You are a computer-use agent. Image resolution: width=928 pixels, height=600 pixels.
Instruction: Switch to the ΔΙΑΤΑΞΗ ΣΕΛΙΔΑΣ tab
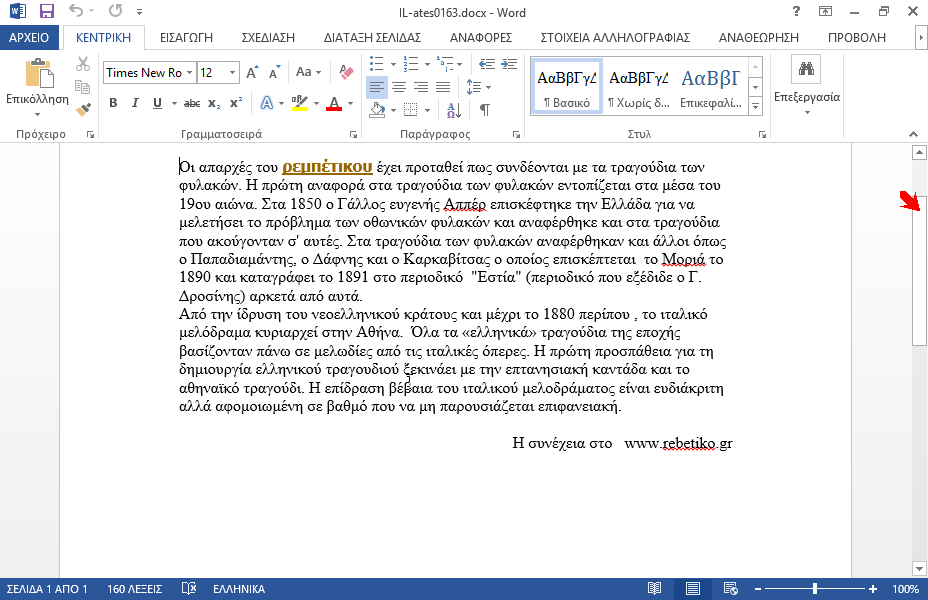(x=372, y=37)
